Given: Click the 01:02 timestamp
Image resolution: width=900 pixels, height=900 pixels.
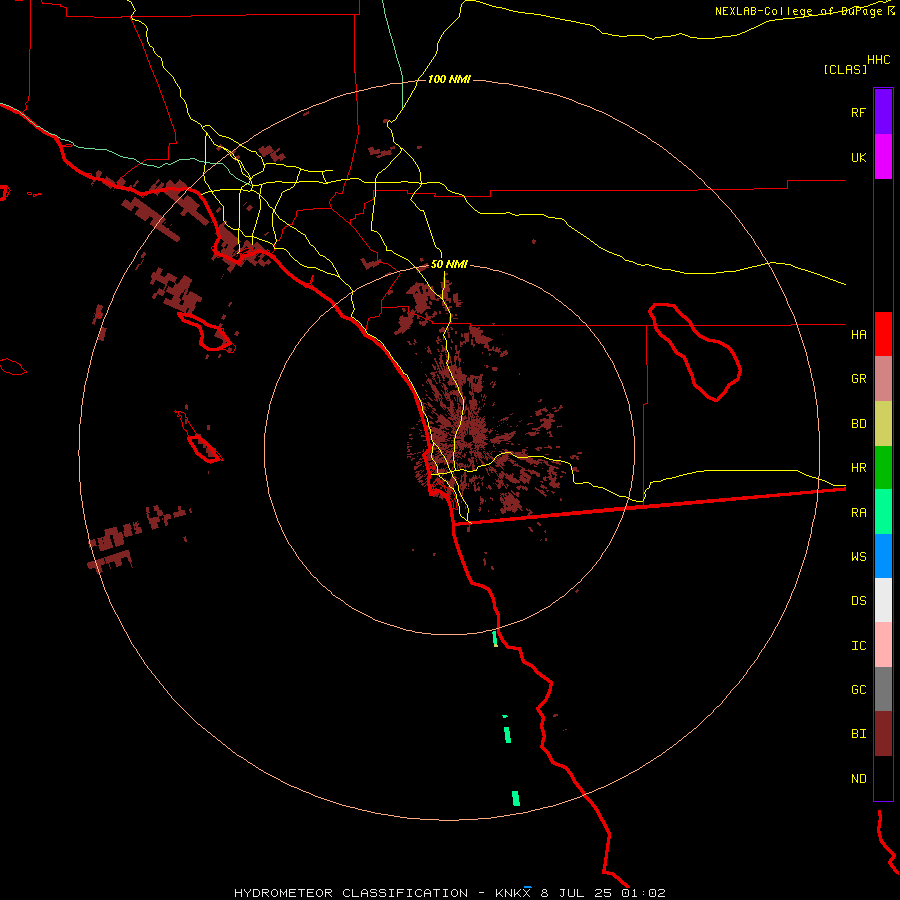Looking at the screenshot, I should pyautogui.click(x=643, y=893).
